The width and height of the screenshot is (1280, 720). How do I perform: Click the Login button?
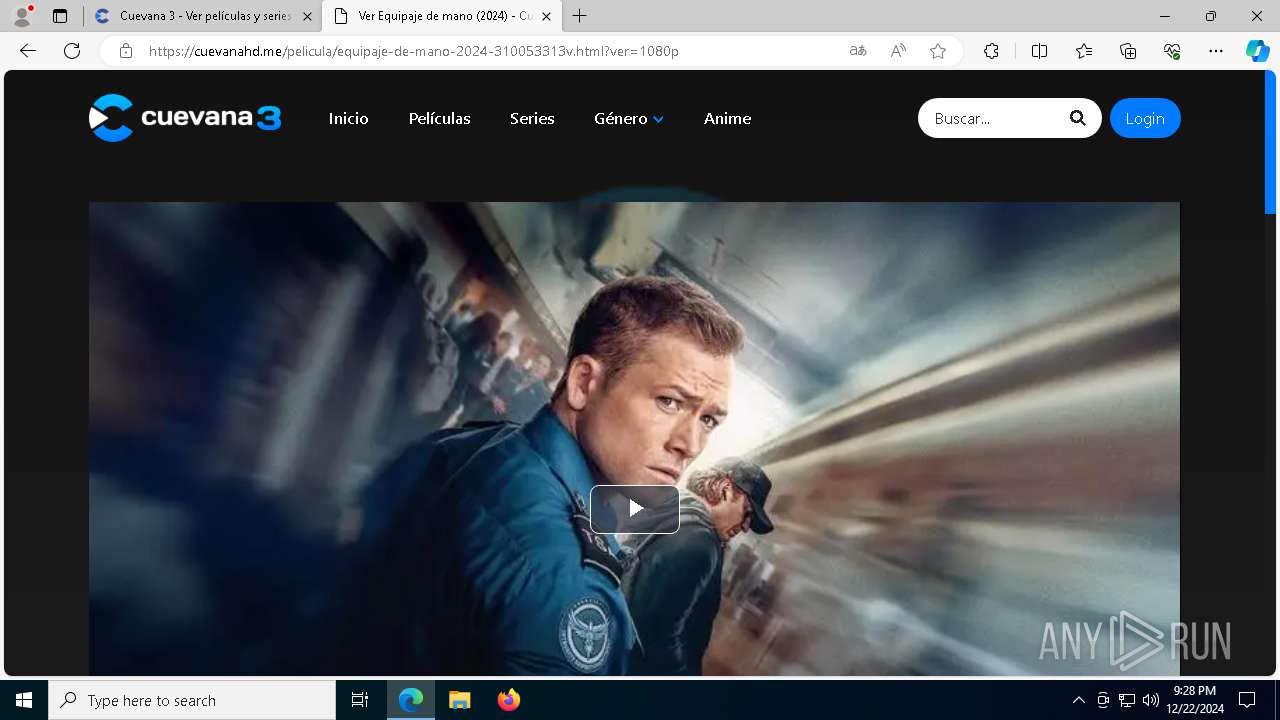click(x=1145, y=118)
